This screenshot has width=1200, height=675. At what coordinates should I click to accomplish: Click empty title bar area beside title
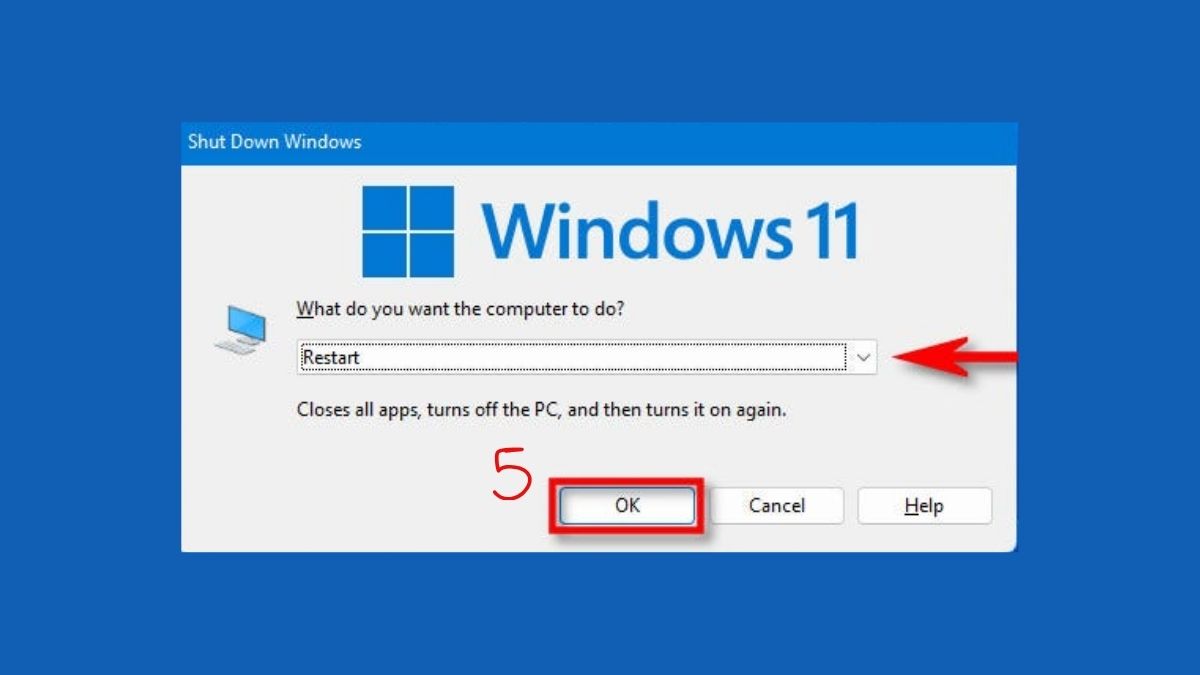point(690,142)
